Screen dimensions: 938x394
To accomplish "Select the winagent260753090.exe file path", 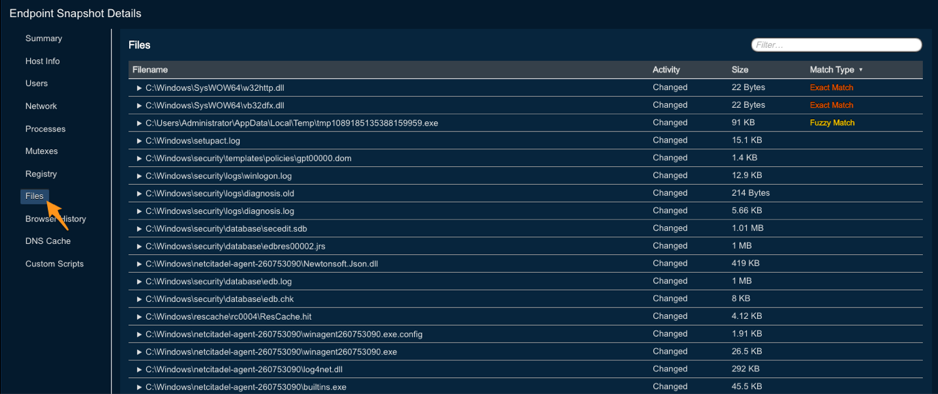I will point(271,352).
